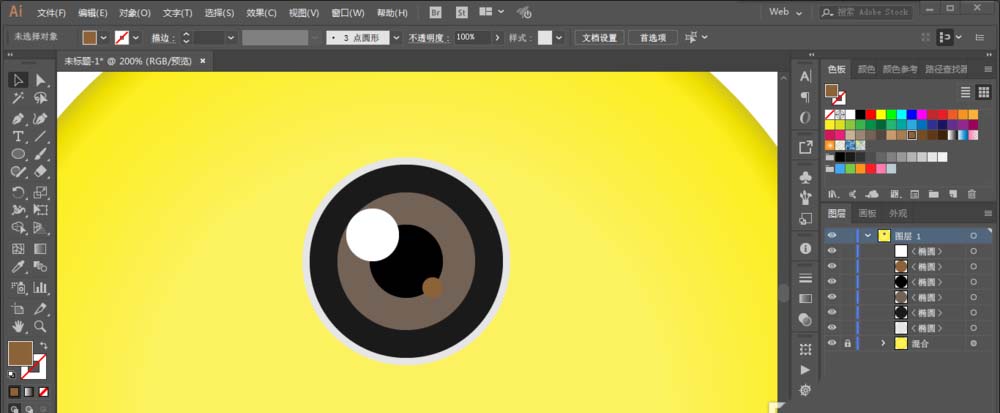1000x413 pixels.
Task: Click the 文档设置 button
Action: (x=599, y=38)
